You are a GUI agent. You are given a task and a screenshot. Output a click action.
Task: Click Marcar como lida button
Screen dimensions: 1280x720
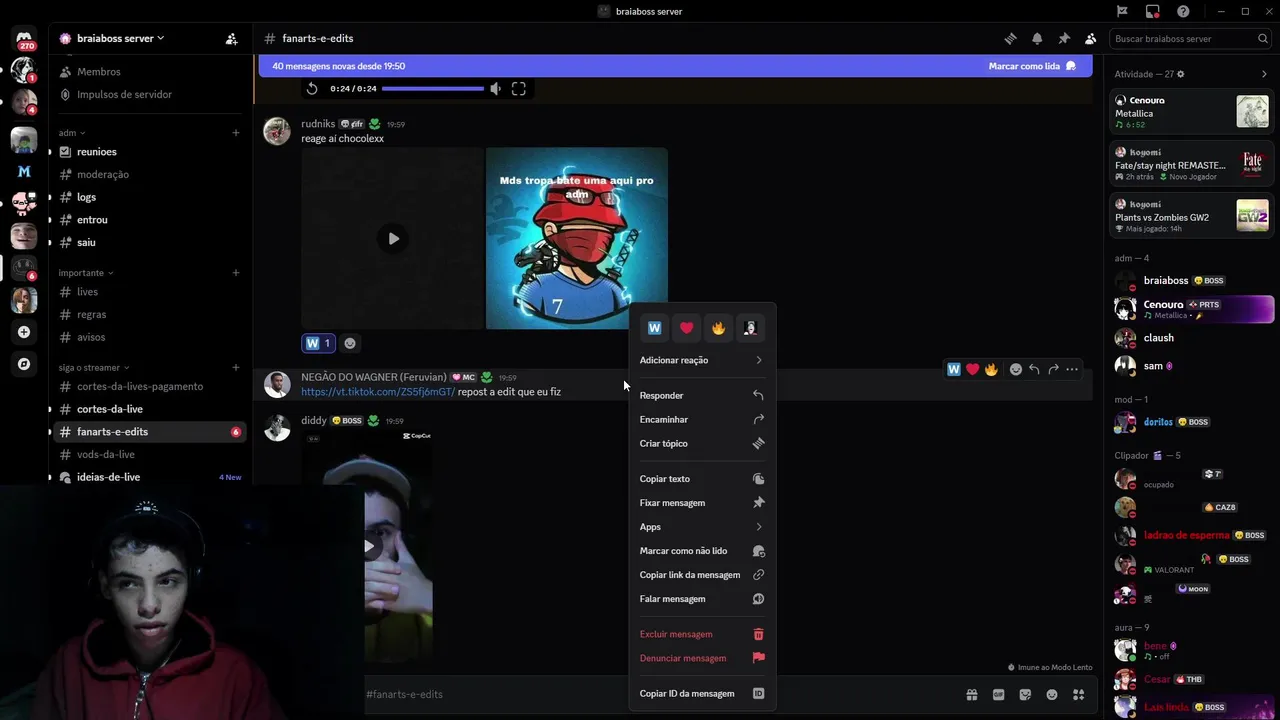(1032, 66)
